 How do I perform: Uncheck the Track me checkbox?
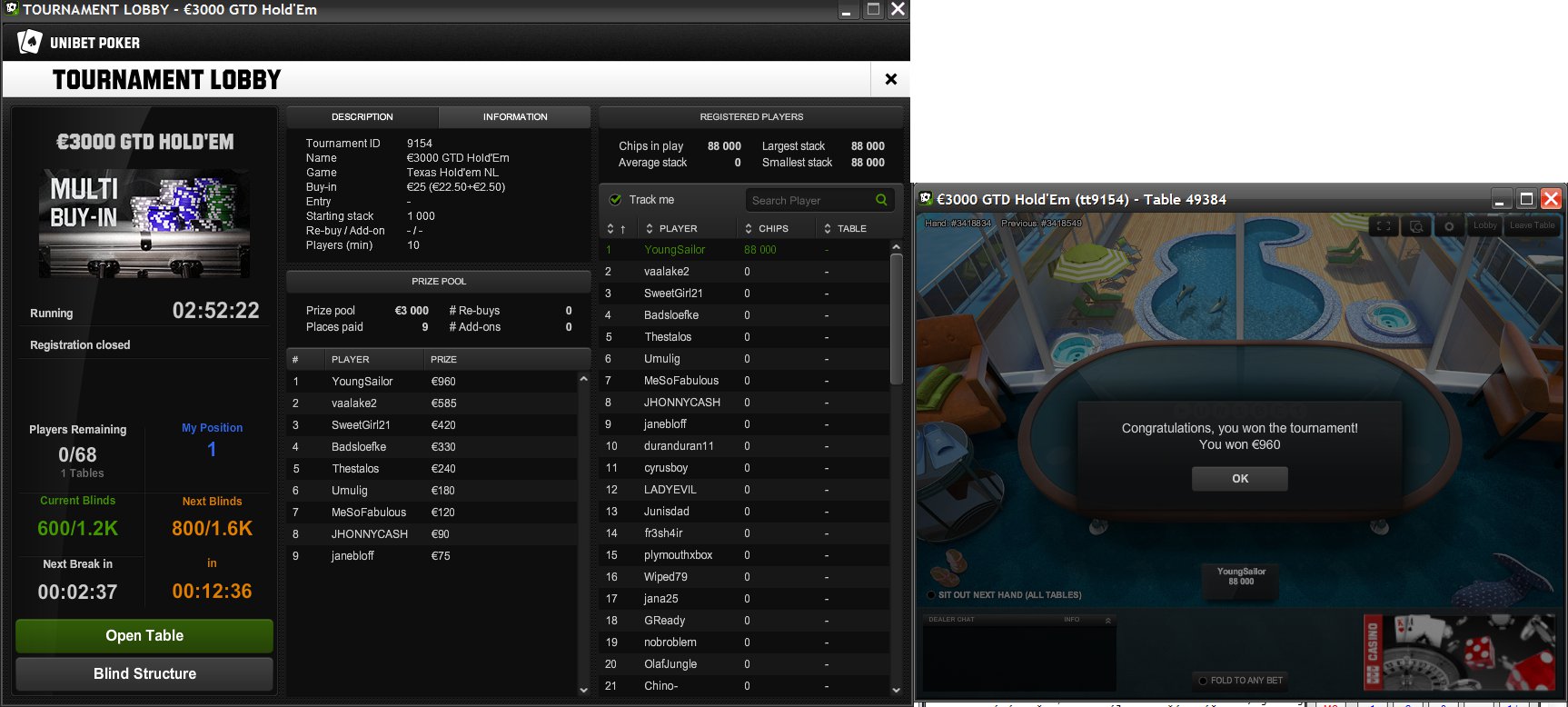click(x=615, y=200)
